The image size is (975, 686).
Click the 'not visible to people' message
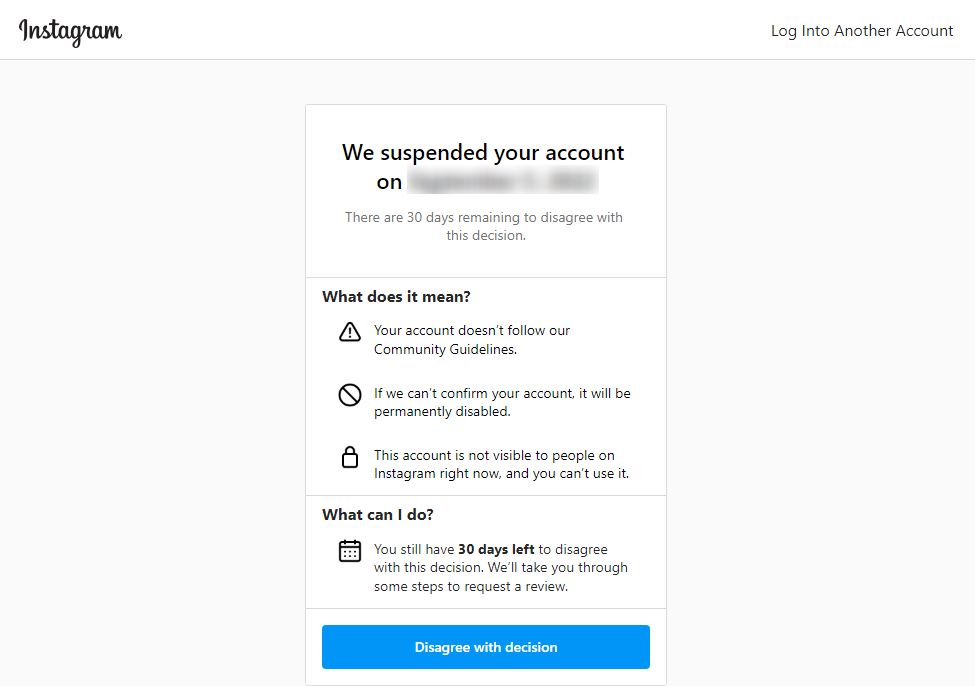494,455
